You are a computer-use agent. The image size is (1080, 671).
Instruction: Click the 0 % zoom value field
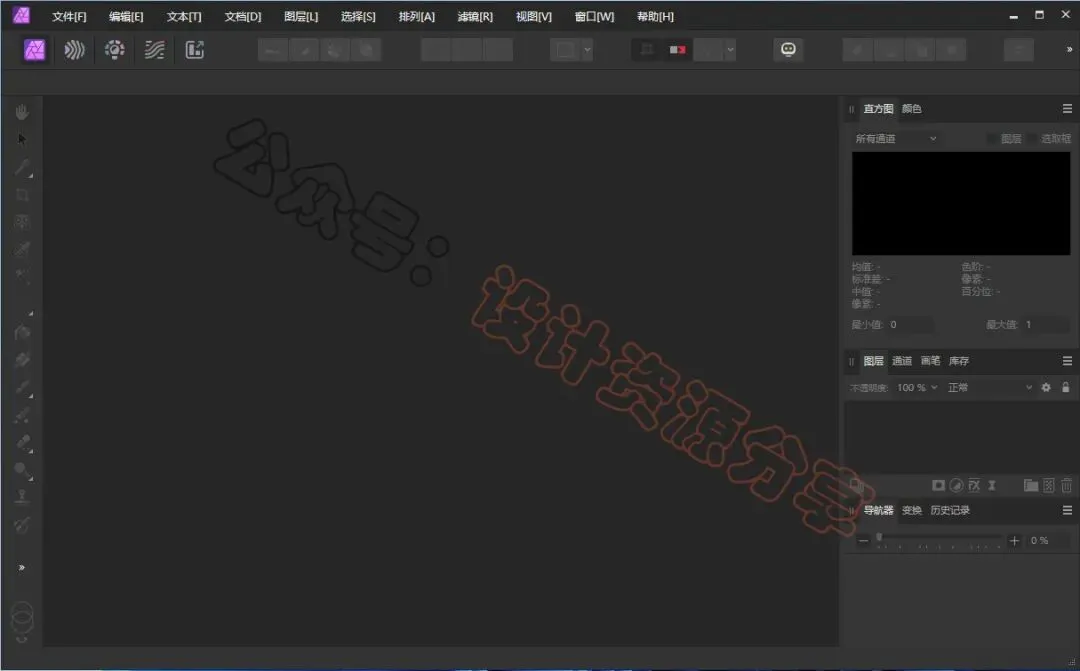1047,541
